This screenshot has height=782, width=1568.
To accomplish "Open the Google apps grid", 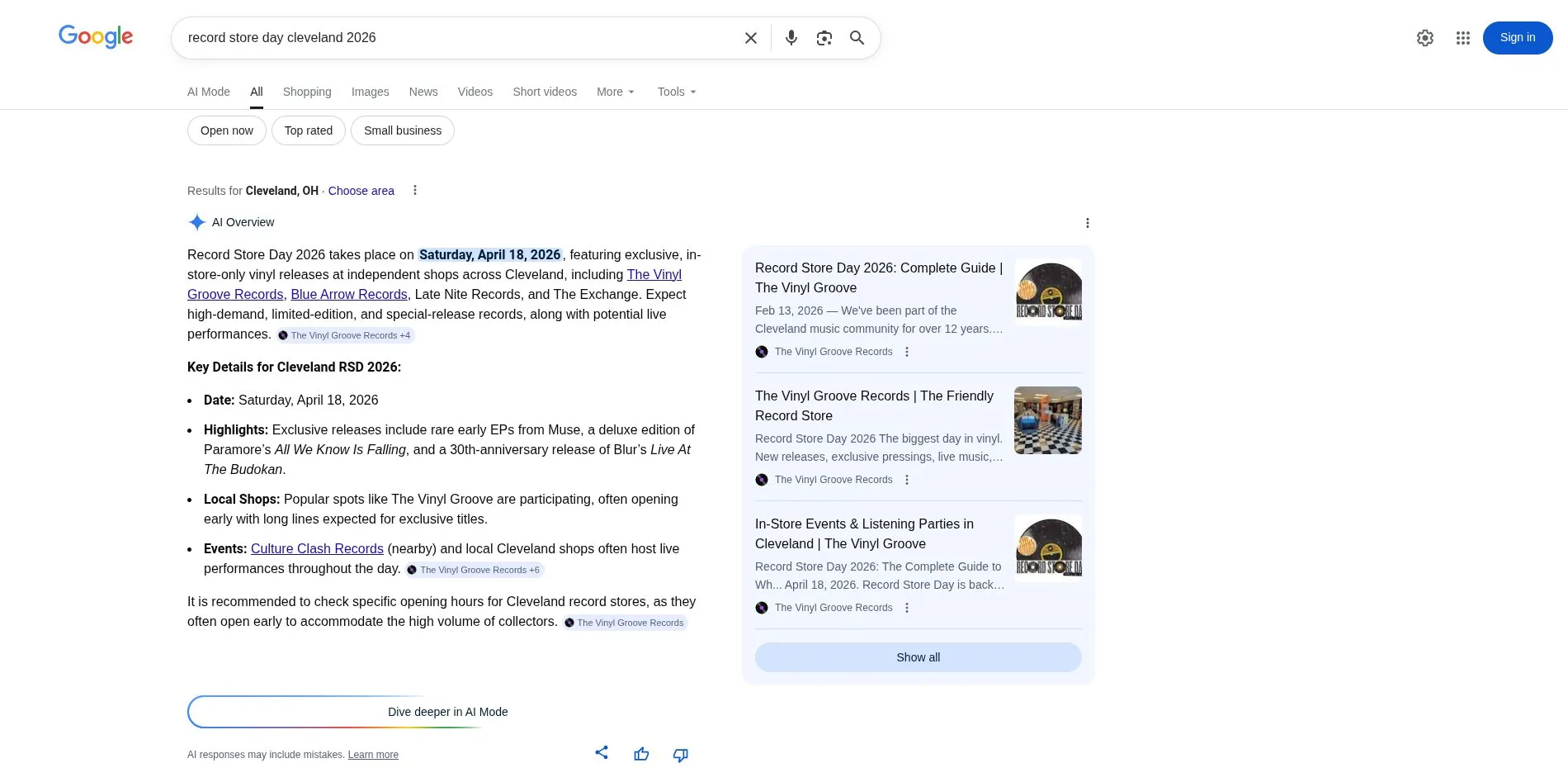I will coord(1462,38).
